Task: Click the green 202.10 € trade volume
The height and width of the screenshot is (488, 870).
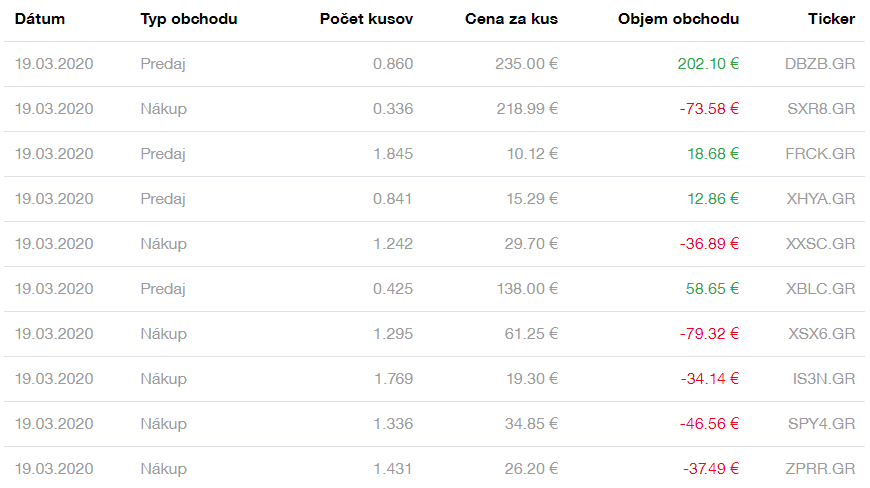Action: pyautogui.click(x=708, y=64)
